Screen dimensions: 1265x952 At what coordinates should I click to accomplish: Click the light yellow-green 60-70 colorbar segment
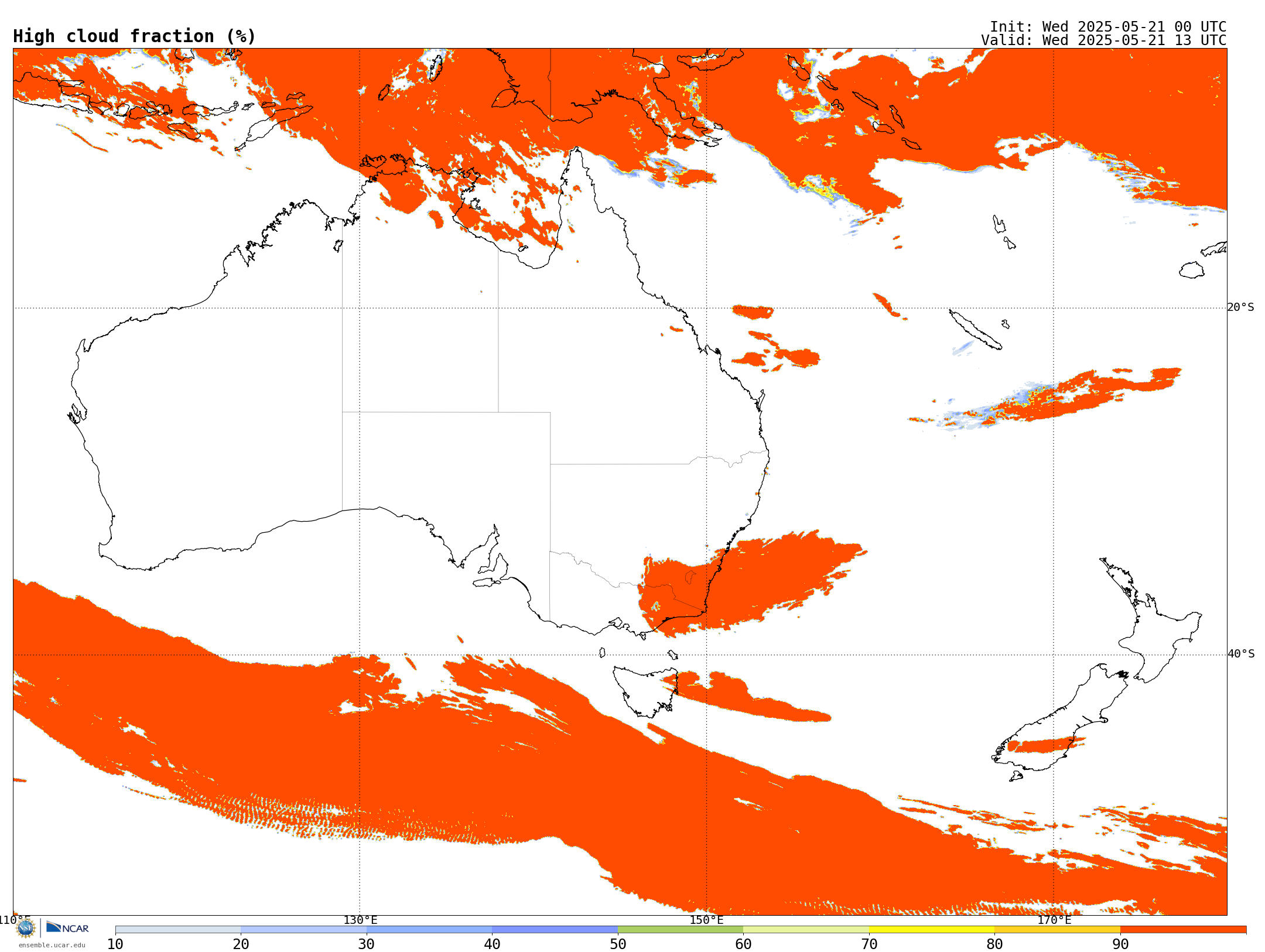click(x=806, y=930)
